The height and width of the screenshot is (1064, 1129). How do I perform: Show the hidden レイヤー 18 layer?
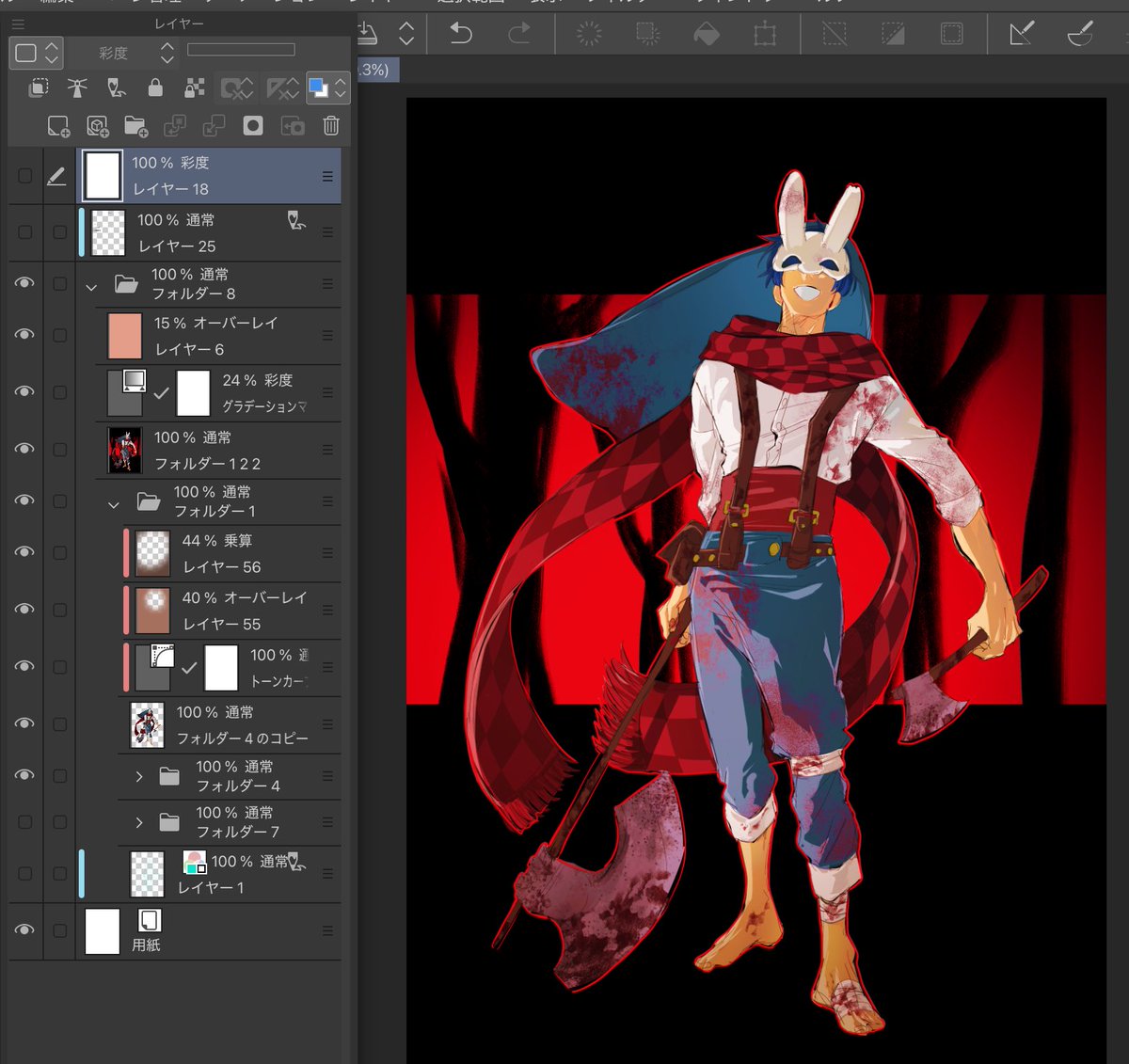(24, 176)
